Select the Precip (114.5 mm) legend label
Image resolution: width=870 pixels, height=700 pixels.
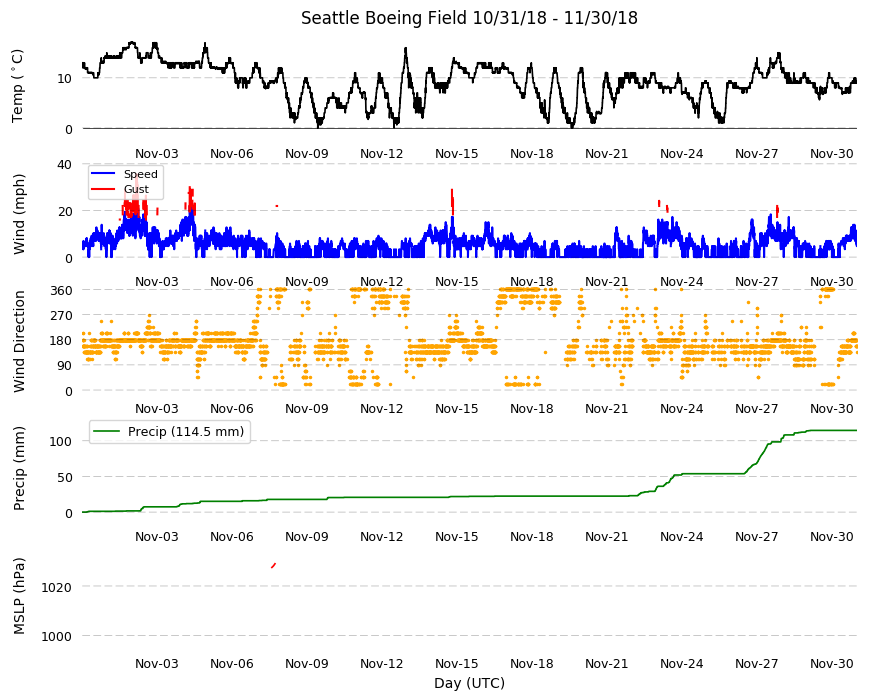click(186, 432)
